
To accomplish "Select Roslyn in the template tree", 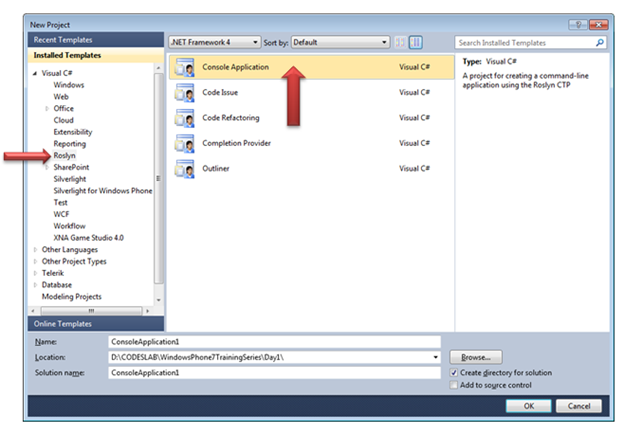I will coord(66,155).
